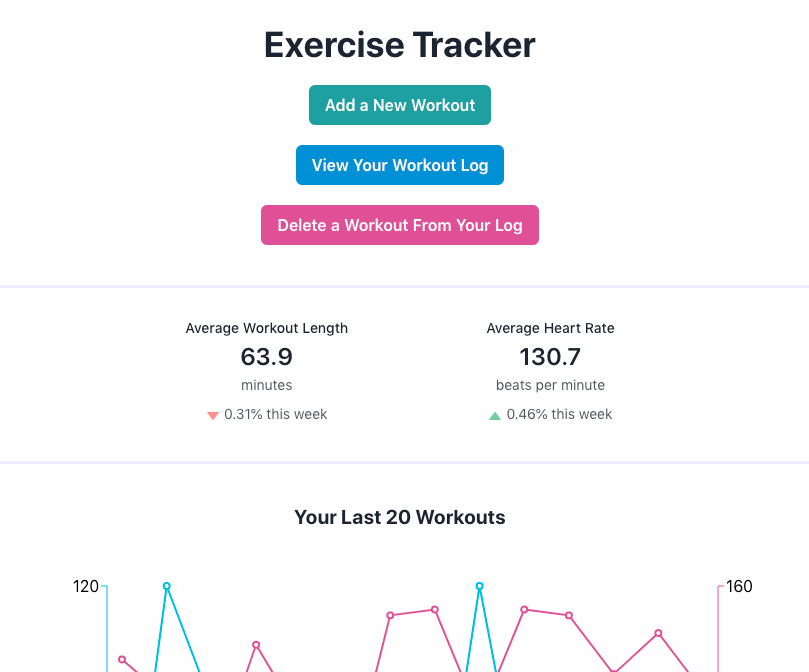809x672 pixels.
Task: Click the Average Heart Rate value 130.7
Action: point(550,356)
